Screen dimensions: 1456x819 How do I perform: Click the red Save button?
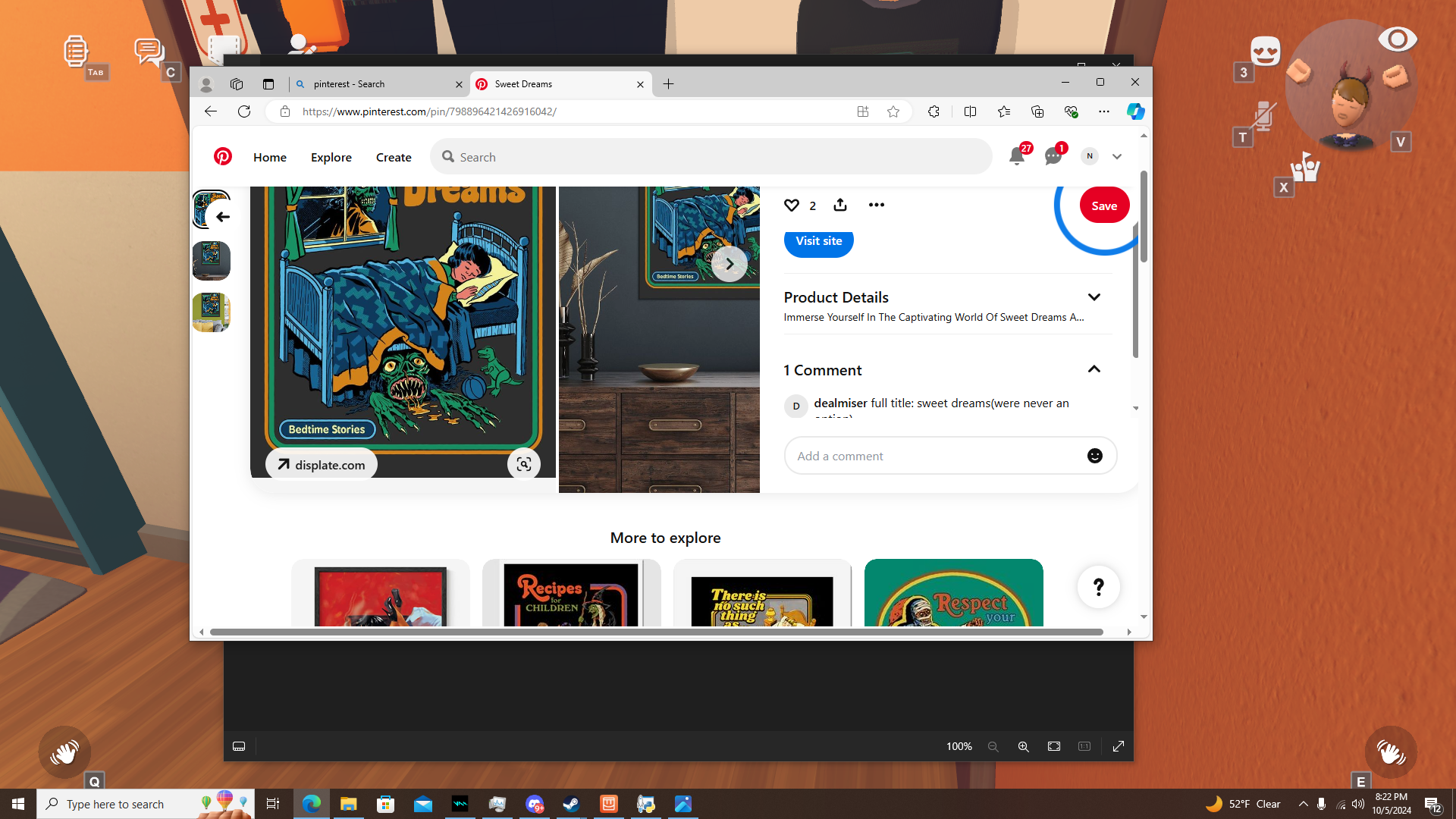pos(1104,206)
